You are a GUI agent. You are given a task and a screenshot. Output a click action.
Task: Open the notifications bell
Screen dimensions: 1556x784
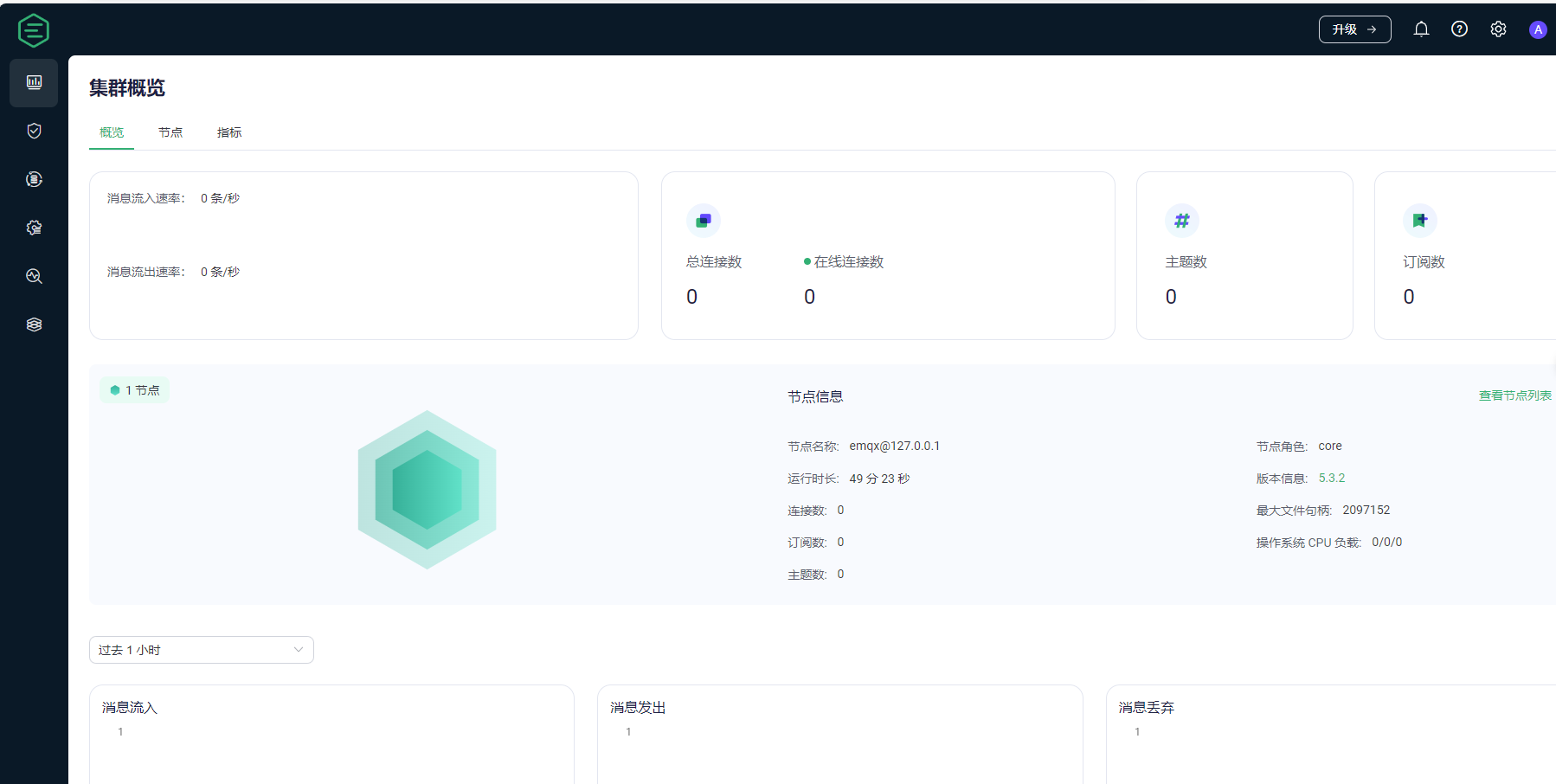(x=1421, y=29)
